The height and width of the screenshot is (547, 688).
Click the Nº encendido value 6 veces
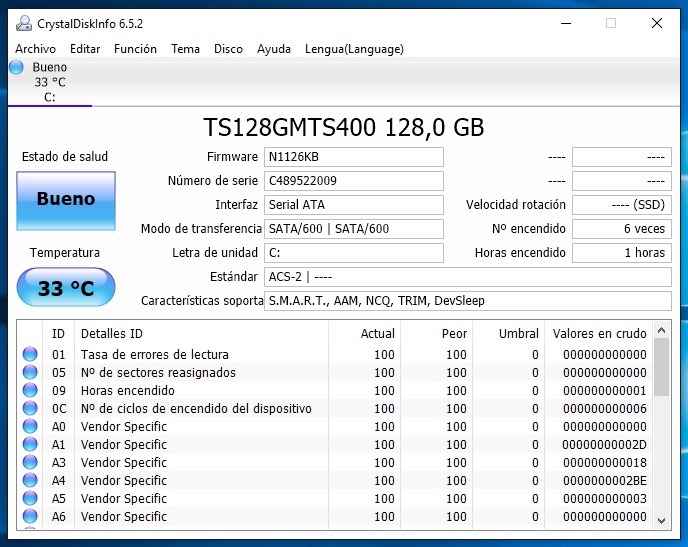pyautogui.click(x=622, y=229)
